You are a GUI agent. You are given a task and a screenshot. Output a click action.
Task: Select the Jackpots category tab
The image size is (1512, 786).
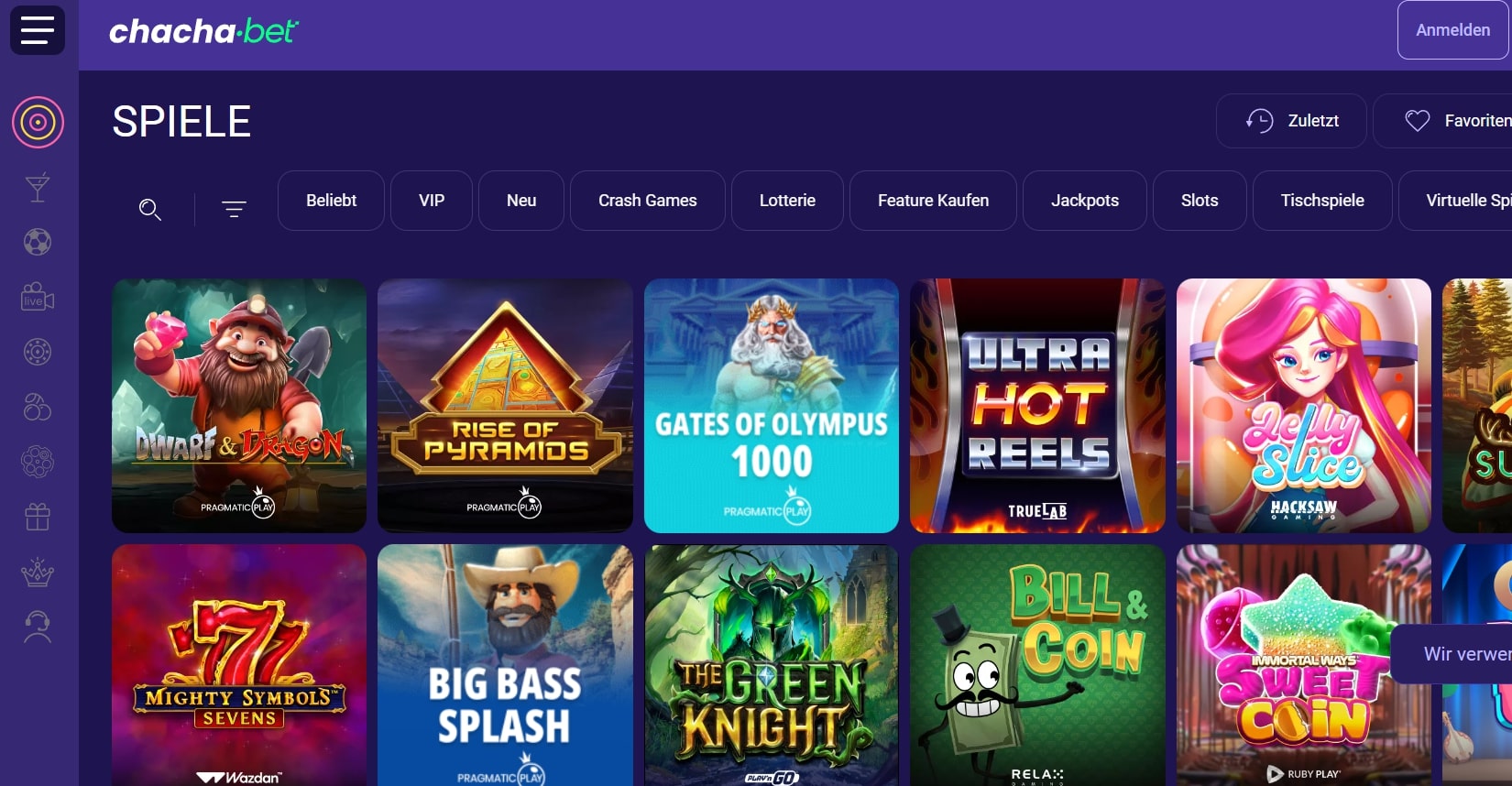click(1085, 201)
